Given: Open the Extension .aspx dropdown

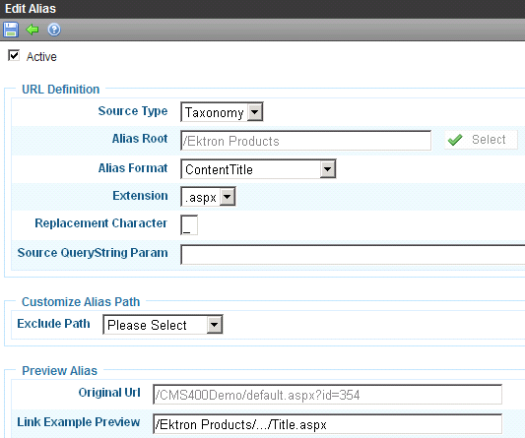Looking at the screenshot, I should 208,197.
